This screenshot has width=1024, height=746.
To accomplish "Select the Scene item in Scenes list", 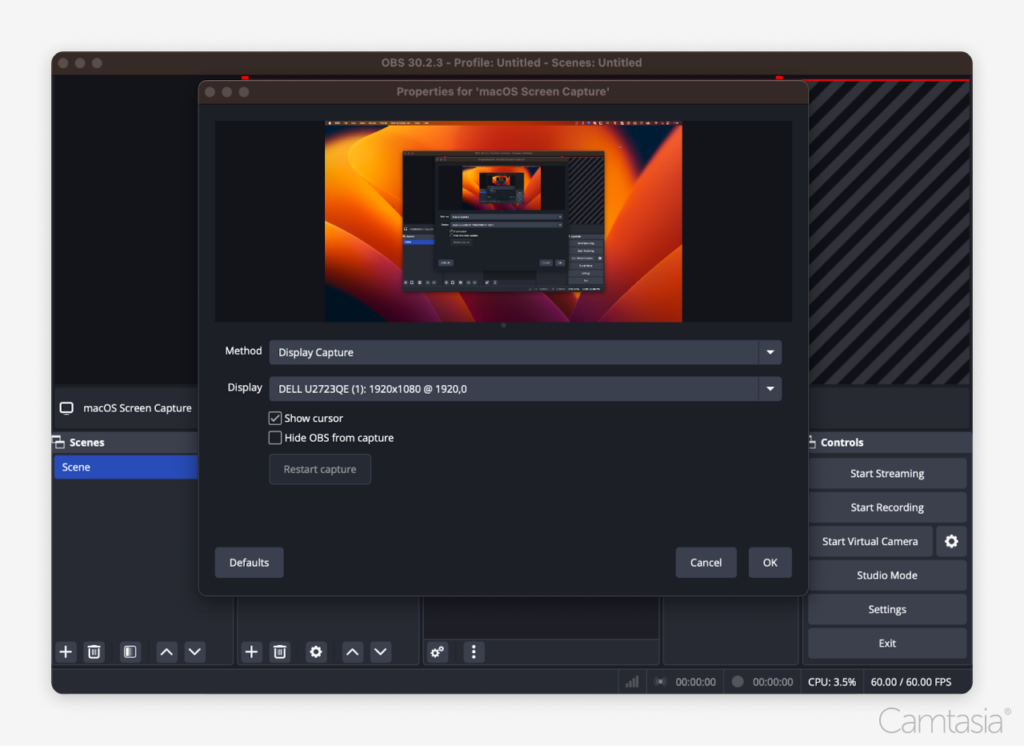I will click(x=125, y=467).
